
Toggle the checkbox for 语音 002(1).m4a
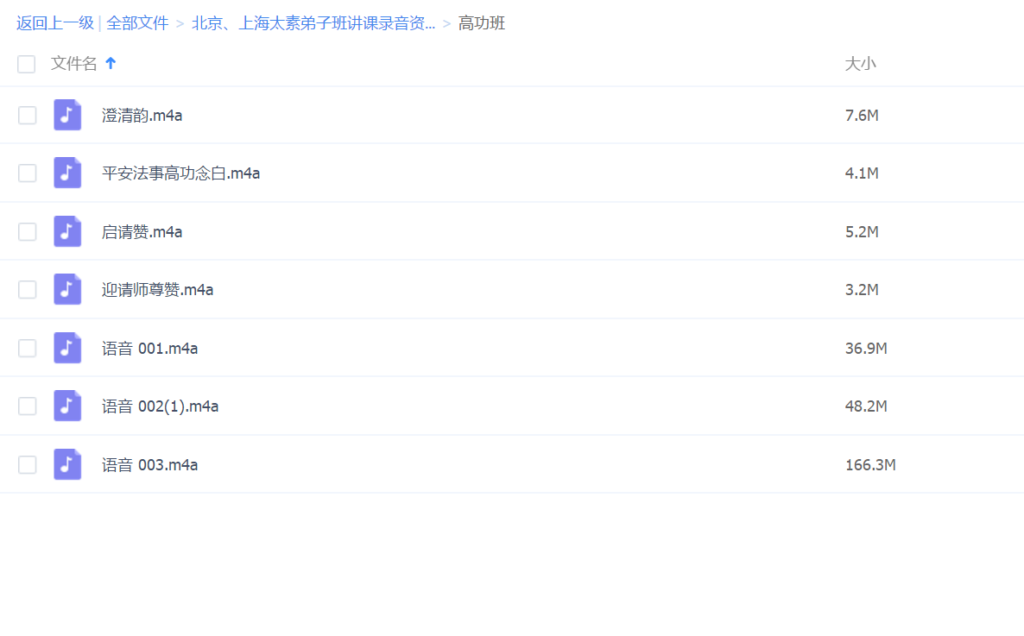[27, 406]
